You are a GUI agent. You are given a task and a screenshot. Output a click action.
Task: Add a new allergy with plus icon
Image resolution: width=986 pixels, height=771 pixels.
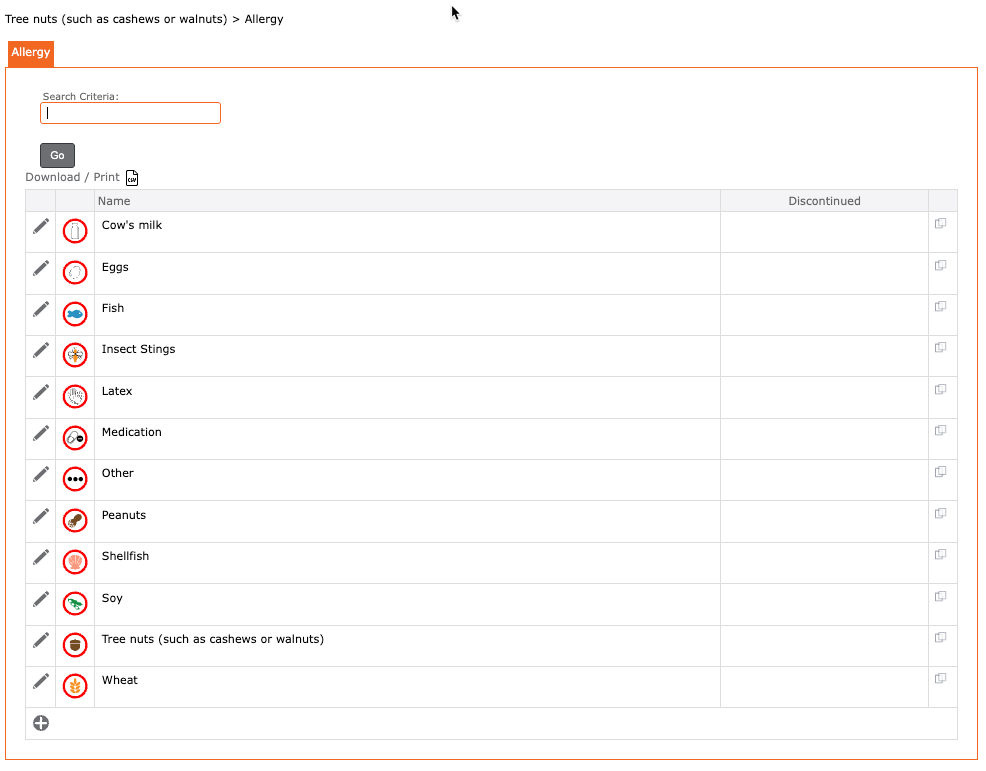tap(41, 723)
